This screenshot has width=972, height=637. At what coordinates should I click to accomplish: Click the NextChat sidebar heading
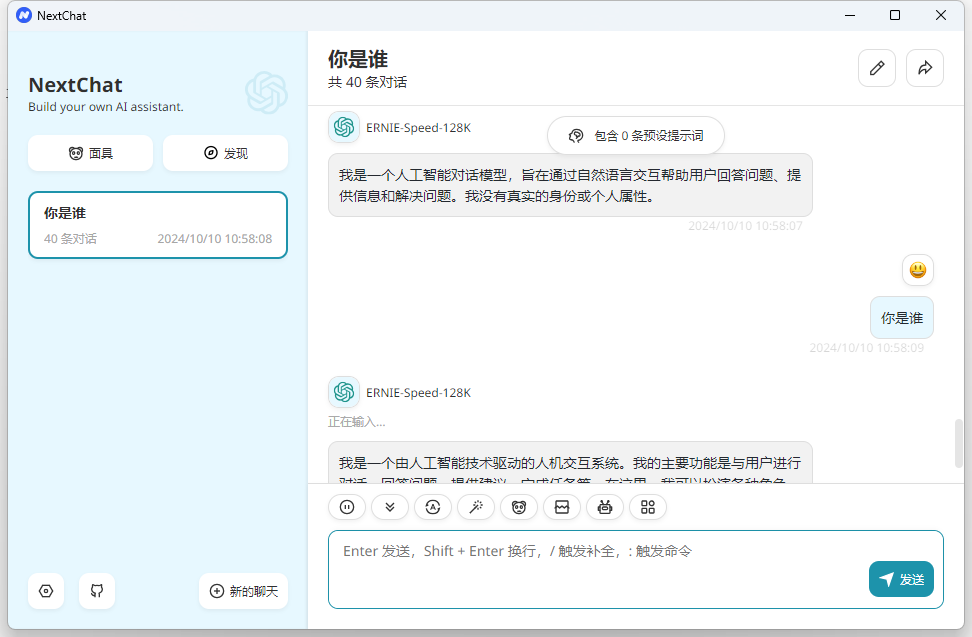pyautogui.click(x=76, y=85)
